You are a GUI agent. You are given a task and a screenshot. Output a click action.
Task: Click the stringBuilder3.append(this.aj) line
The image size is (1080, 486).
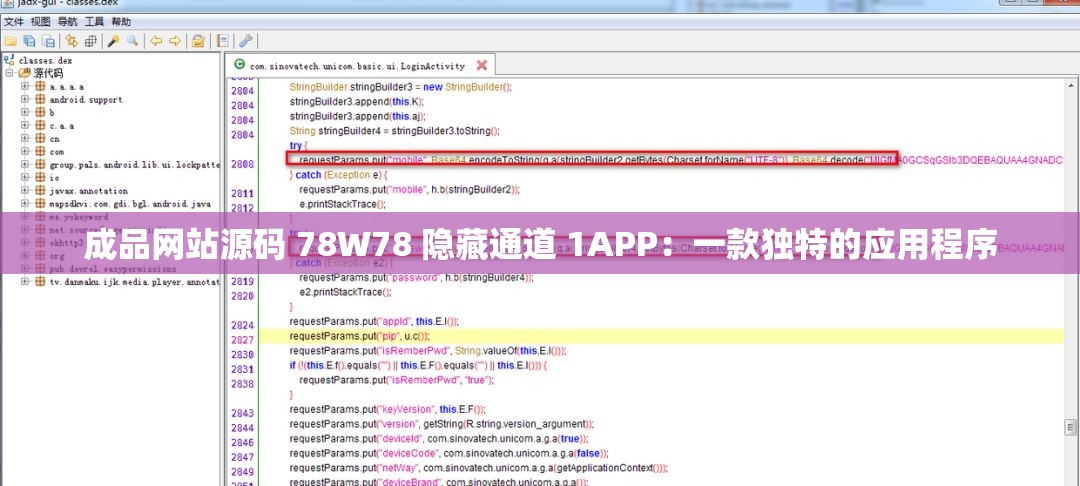click(x=357, y=116)
